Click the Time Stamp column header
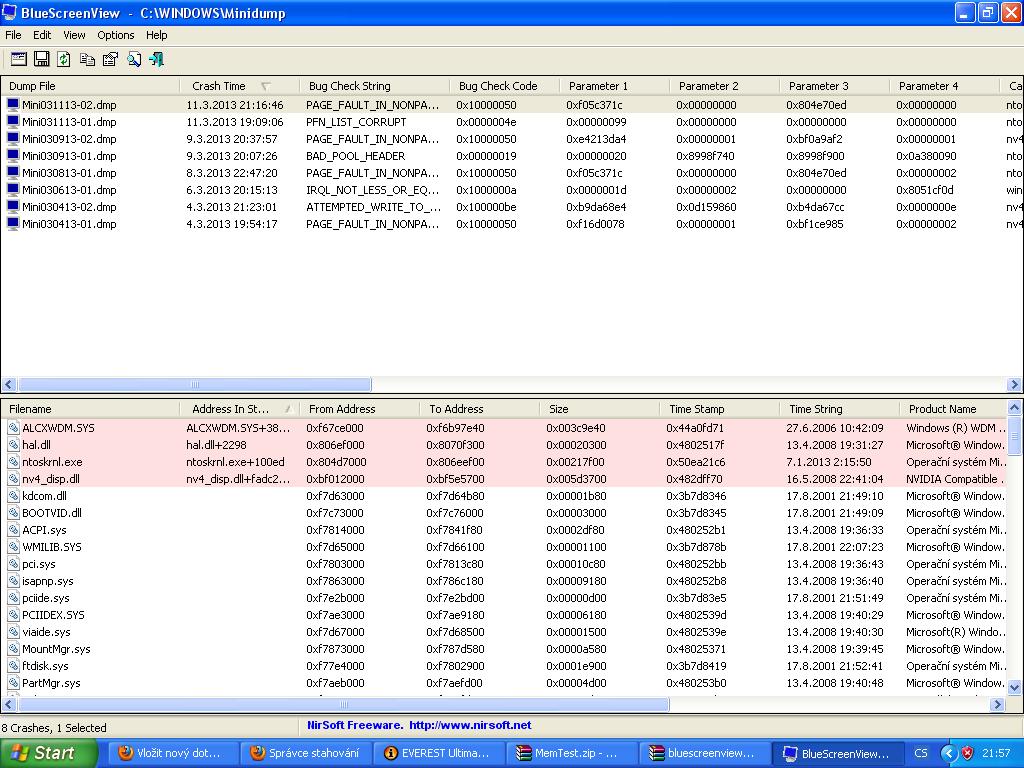The image size is (1024, 768). 719,409
